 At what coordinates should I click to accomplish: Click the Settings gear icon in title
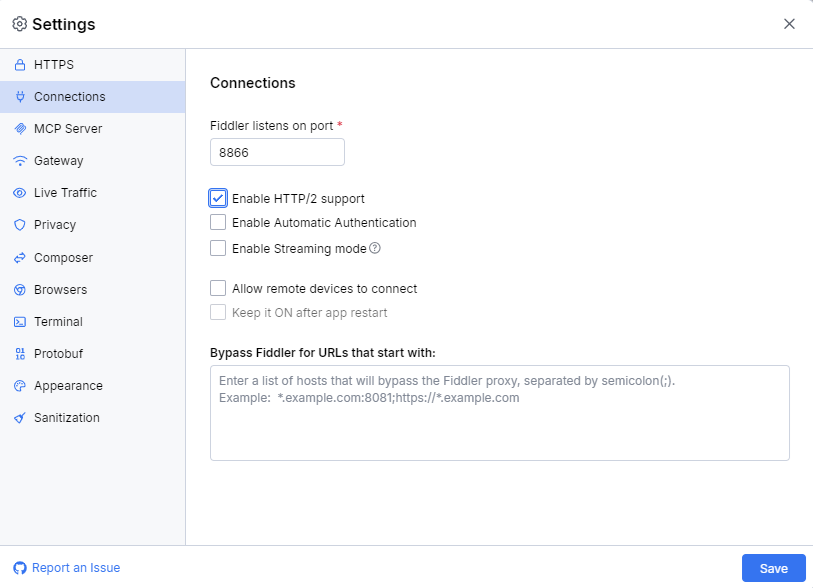(18, 23)
